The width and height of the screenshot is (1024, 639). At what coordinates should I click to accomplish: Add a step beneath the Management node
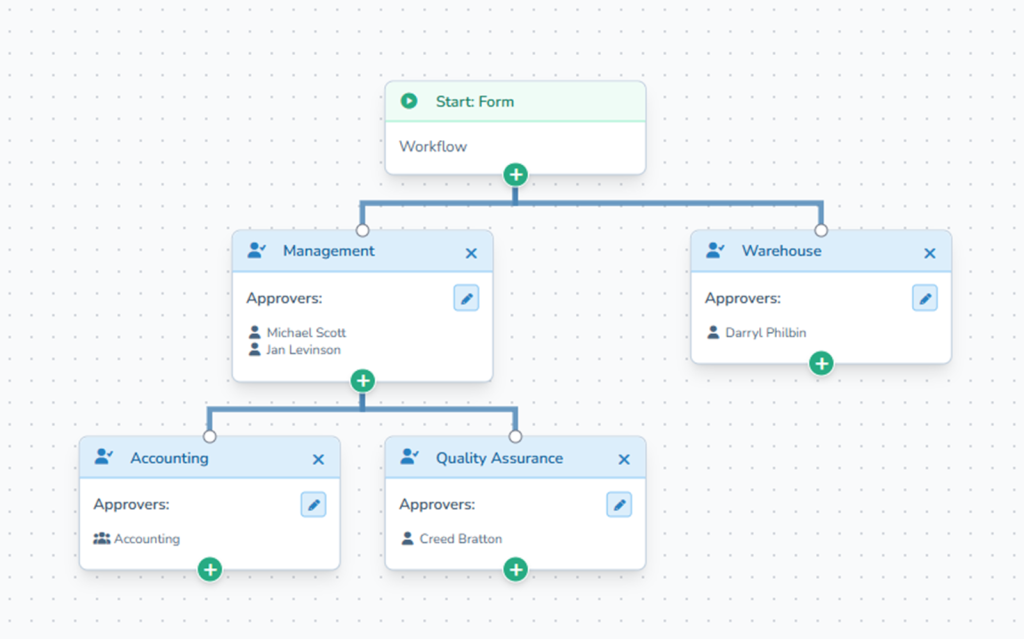tap(362, 381)
